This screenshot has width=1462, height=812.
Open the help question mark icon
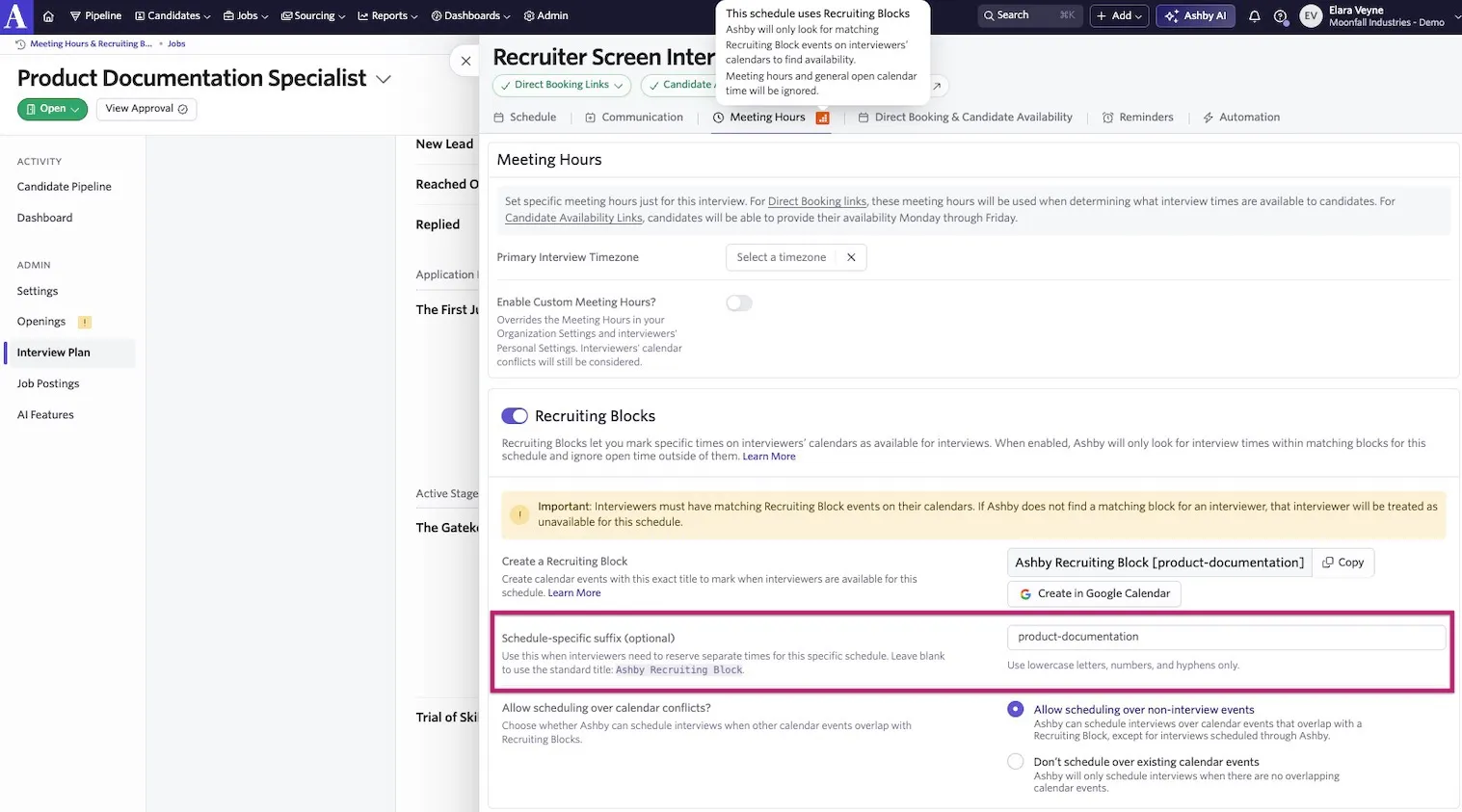[1280, 16]
